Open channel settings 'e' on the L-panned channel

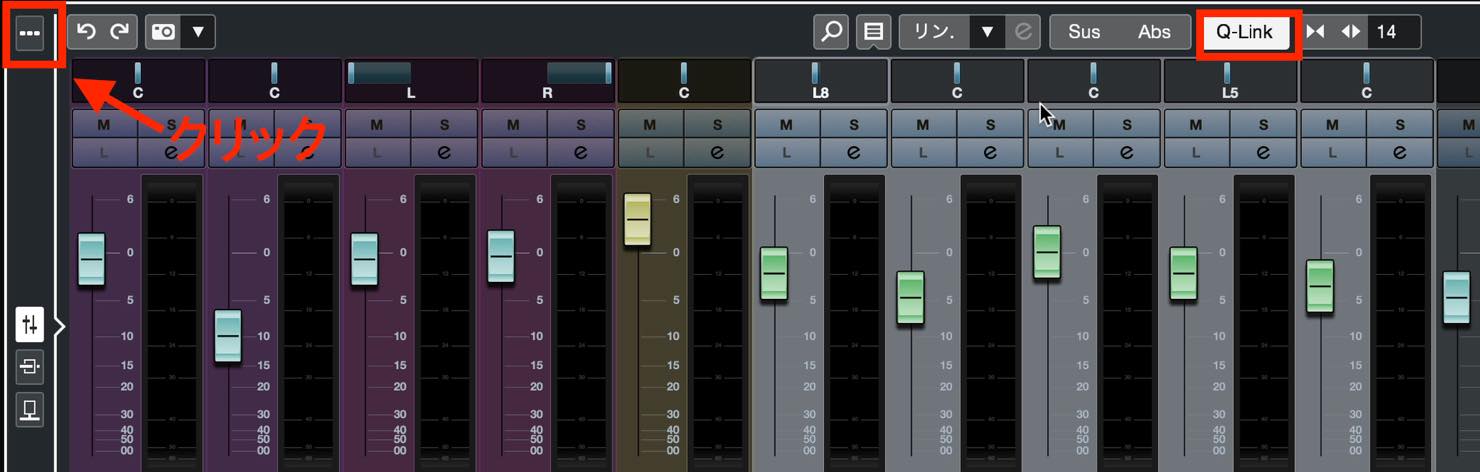pyautogui.click(x=444, y=153)
